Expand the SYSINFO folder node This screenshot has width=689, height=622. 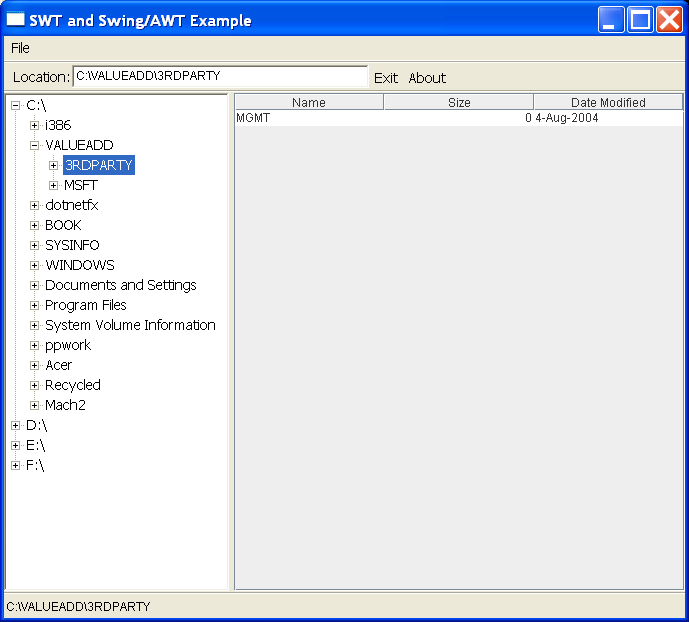[34, 246]
